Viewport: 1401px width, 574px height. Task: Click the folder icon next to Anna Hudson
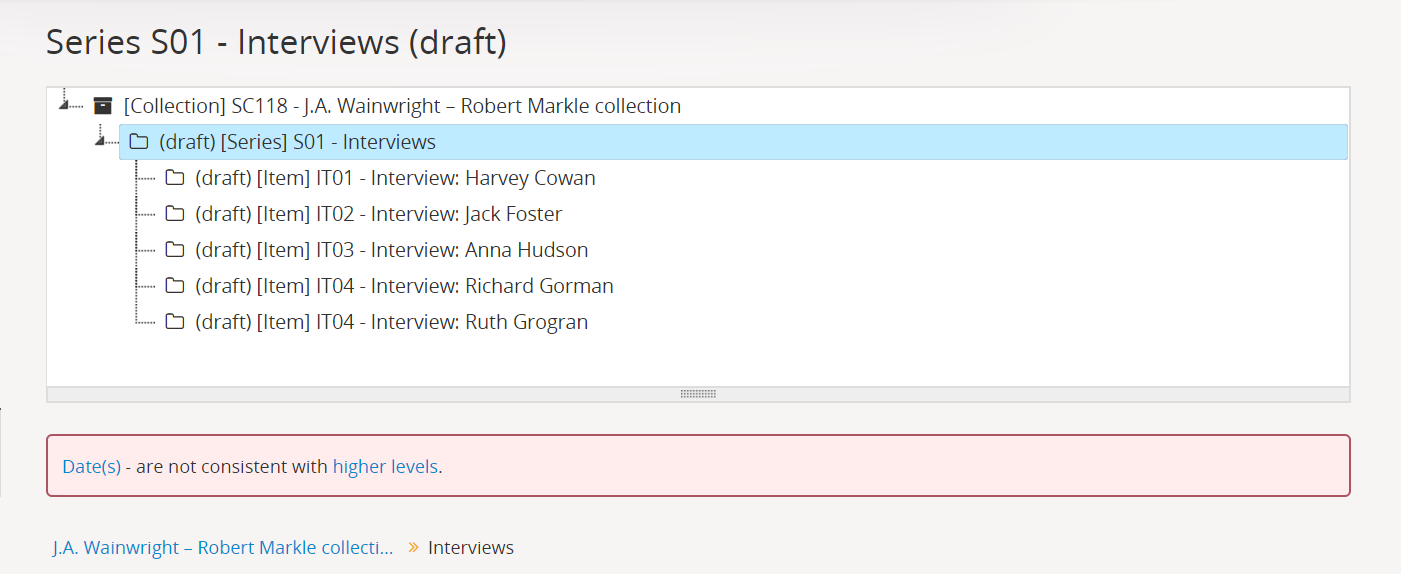click(x=175, y=250)
